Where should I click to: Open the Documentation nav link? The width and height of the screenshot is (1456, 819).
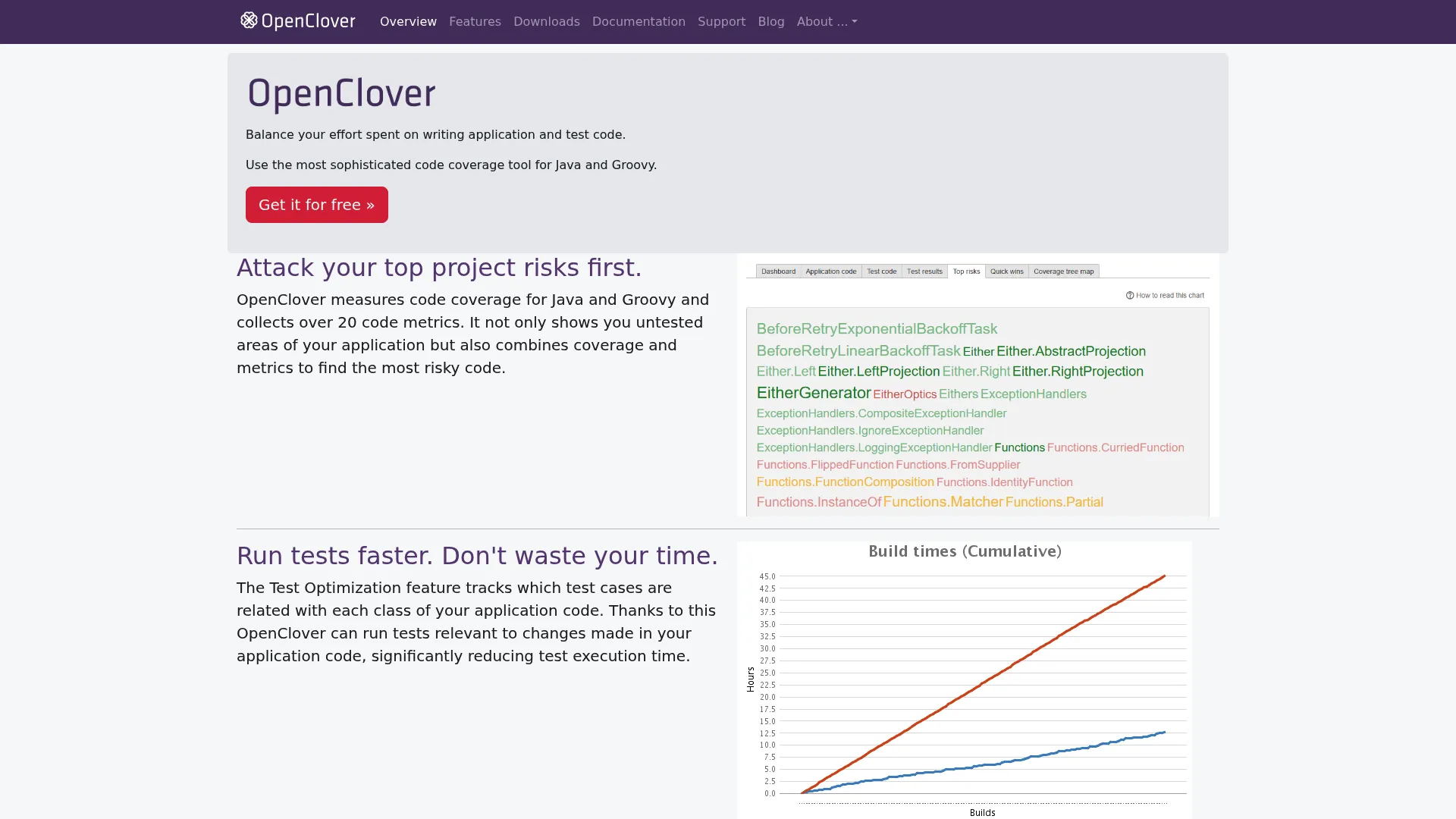pos(639,21)
